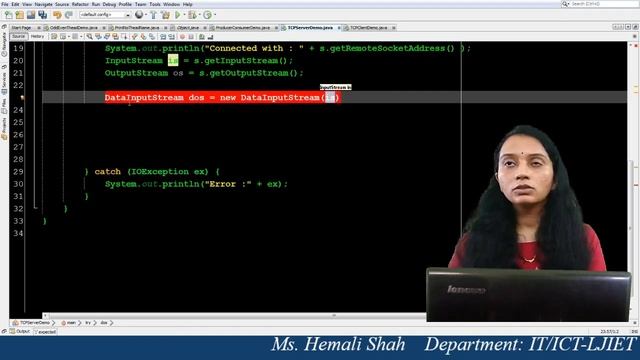Click the Profile Project icon
Screen dimensions: 640x360
207,15
